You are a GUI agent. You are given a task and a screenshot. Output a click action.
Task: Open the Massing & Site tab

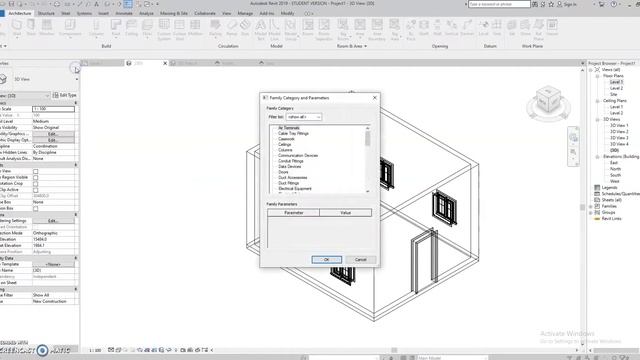(x=174, y=13)
